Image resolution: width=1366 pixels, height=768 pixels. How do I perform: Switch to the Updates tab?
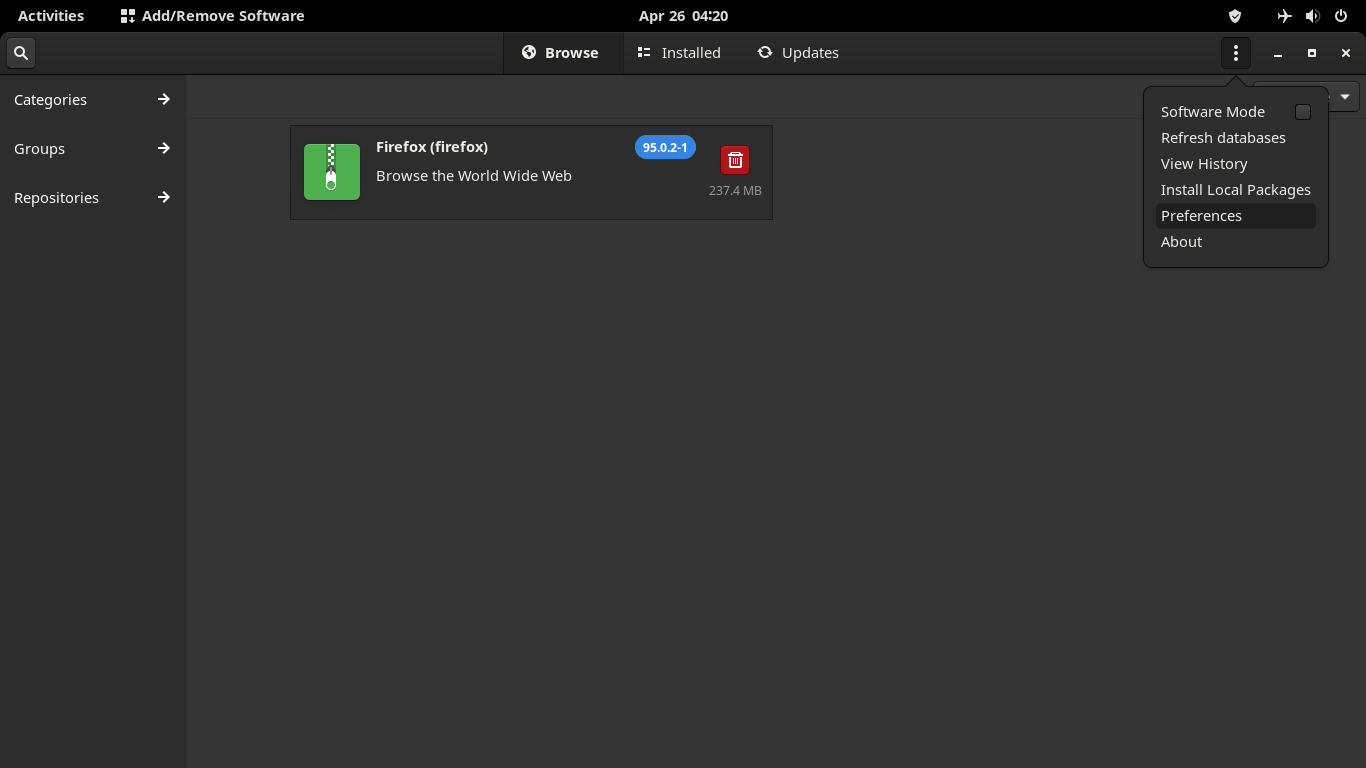coord(810,52)
